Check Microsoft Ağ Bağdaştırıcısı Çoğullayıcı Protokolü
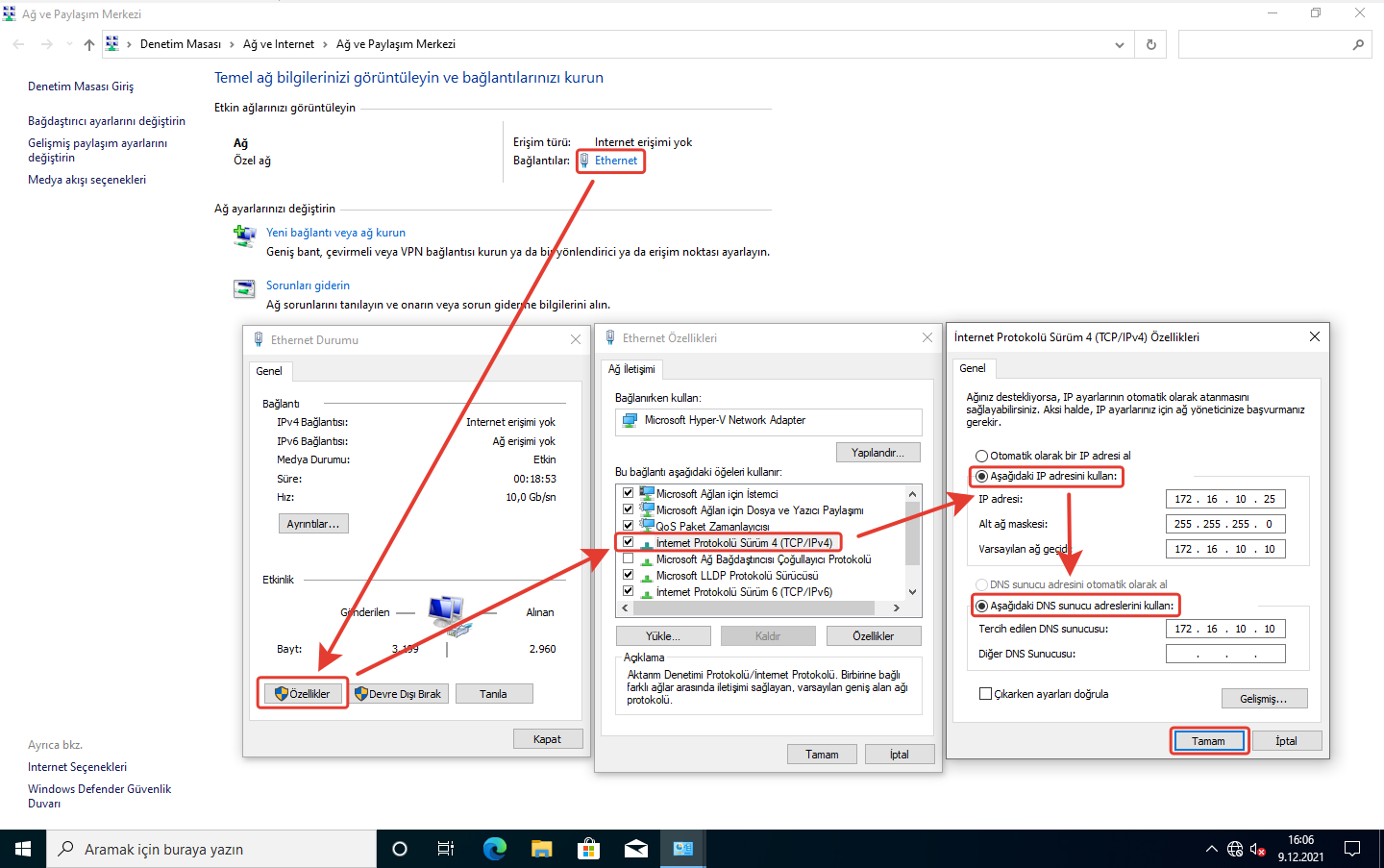Screen dimensions: 1384x868 click(x=629, y=559)
